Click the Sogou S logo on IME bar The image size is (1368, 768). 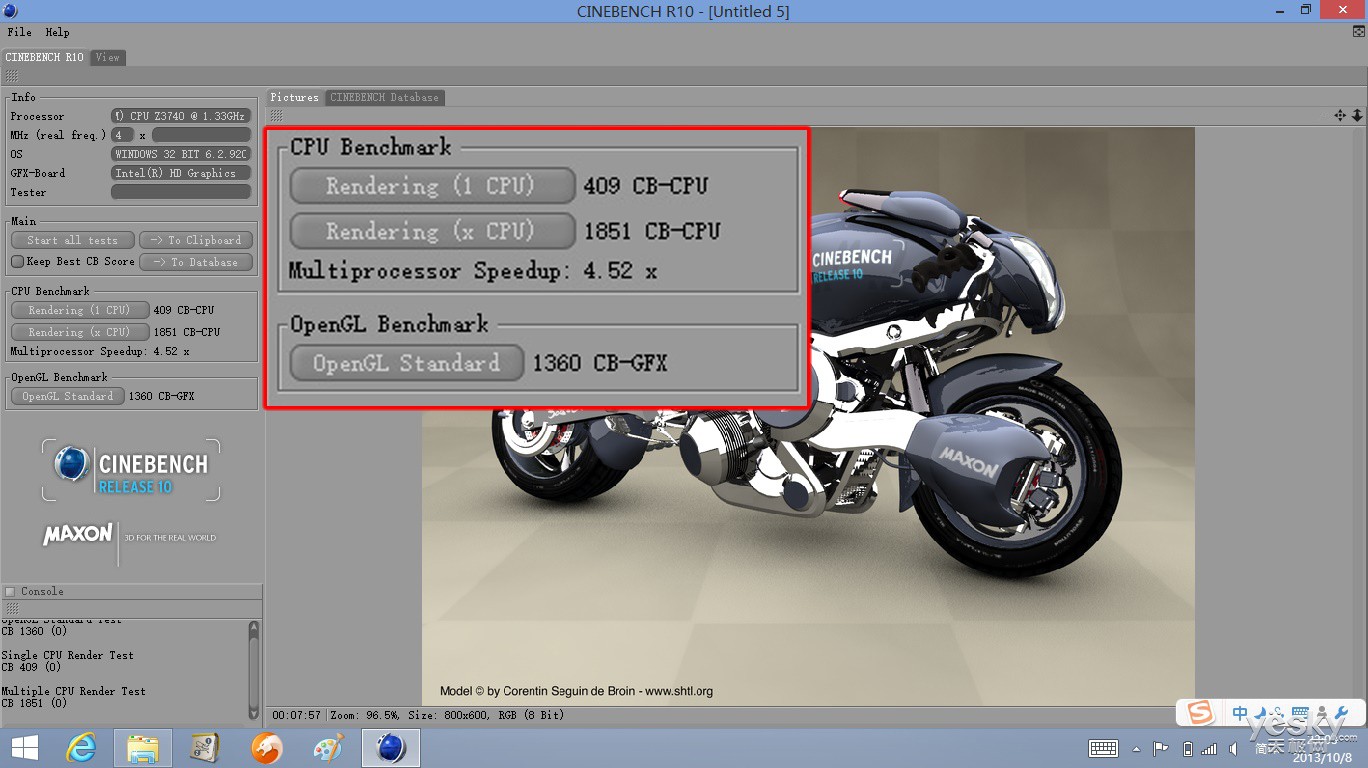pos(1199,713)
